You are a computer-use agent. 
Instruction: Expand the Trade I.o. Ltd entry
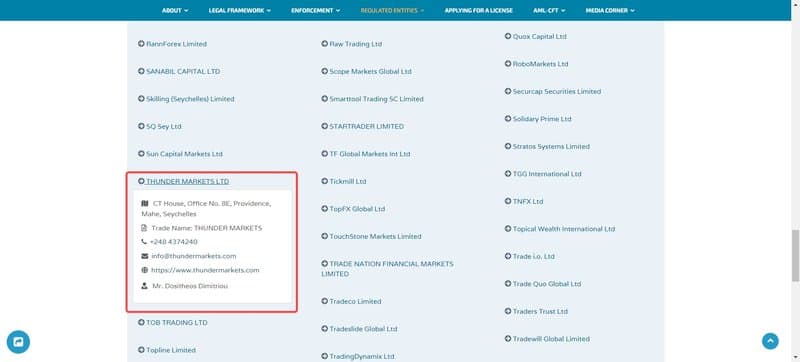tap(530, 256)
